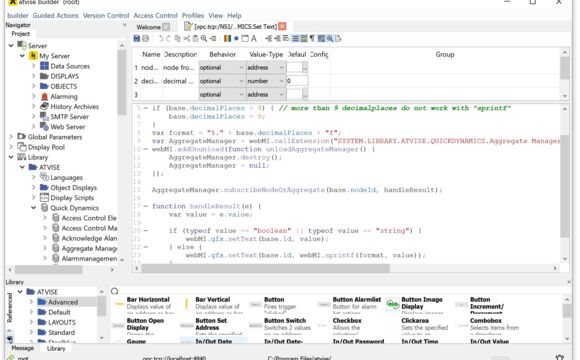The image size is (580, 360).
Task: Click the multicolored syntax color icon
Action: [x=227, y=38]
